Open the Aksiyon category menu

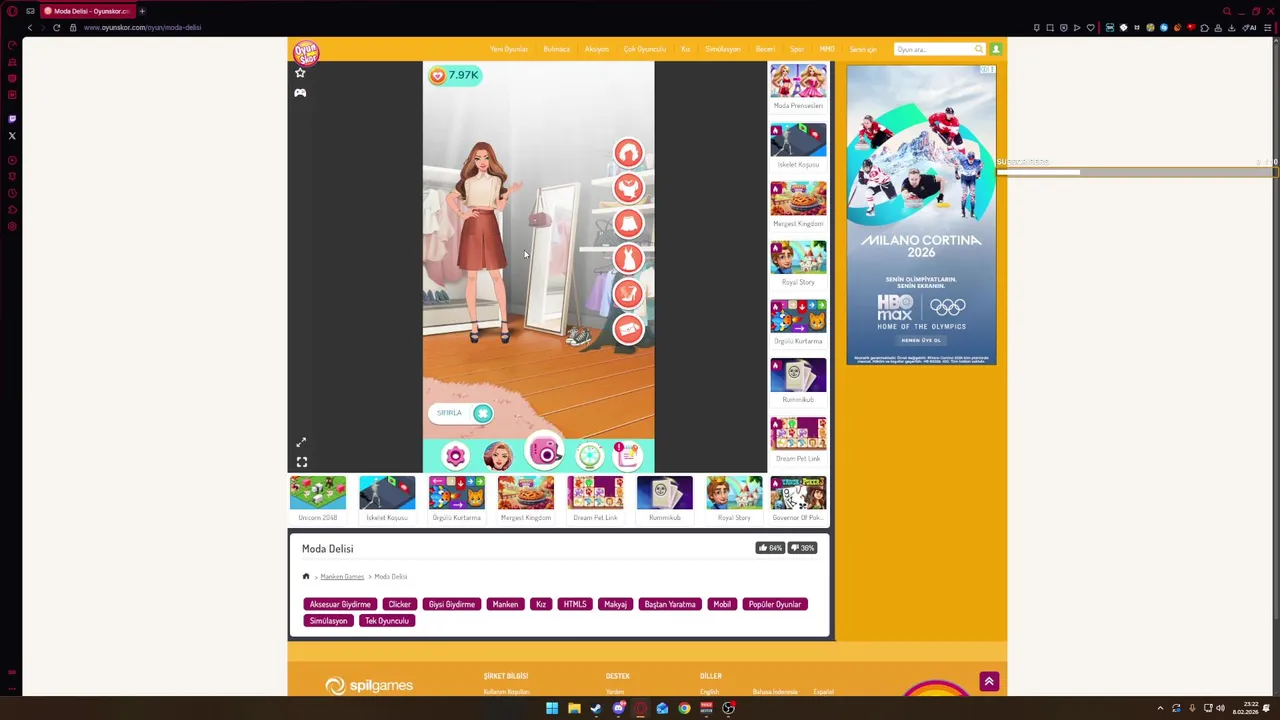point(597,49)
